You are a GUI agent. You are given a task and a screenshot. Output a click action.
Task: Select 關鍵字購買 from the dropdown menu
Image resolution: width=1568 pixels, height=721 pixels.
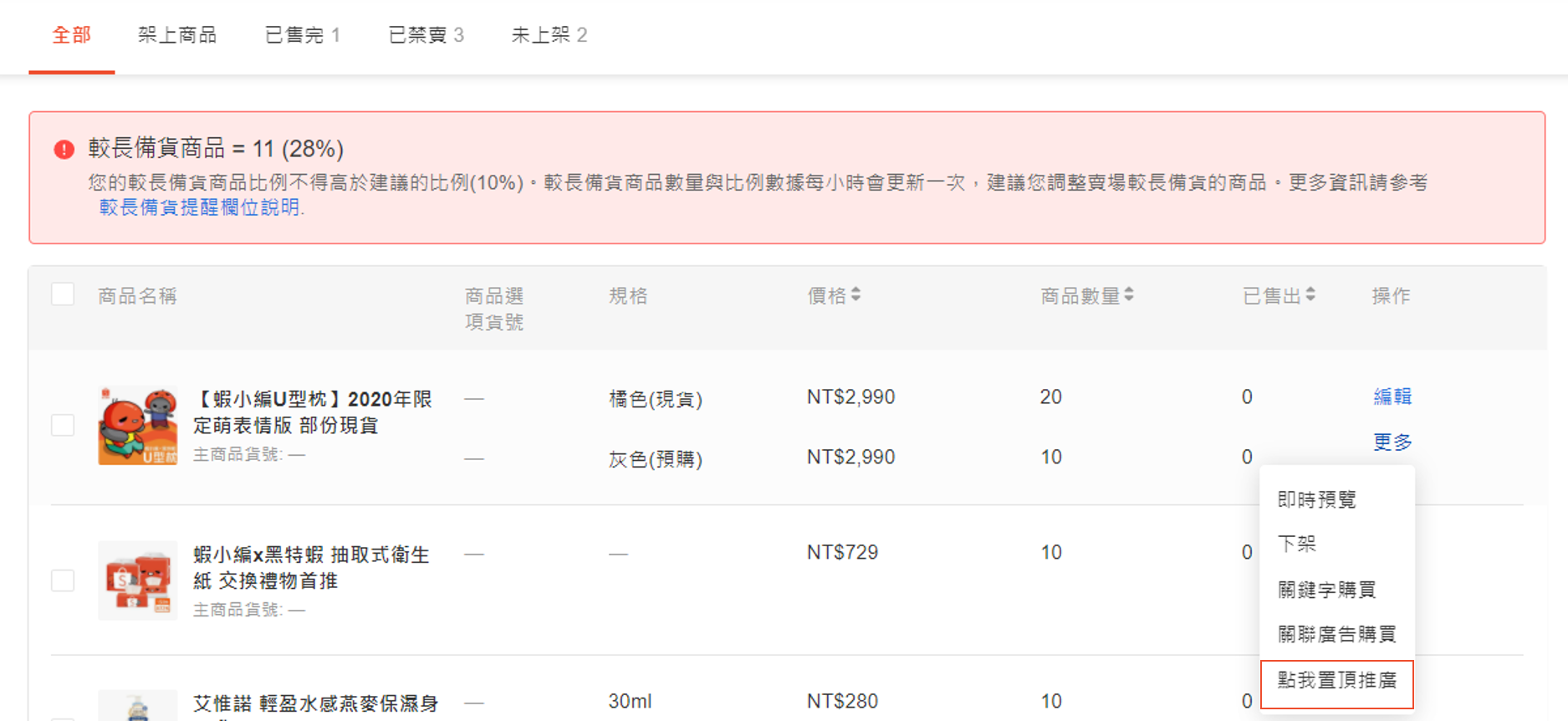pyautogui.click(x=1327, y=590)
